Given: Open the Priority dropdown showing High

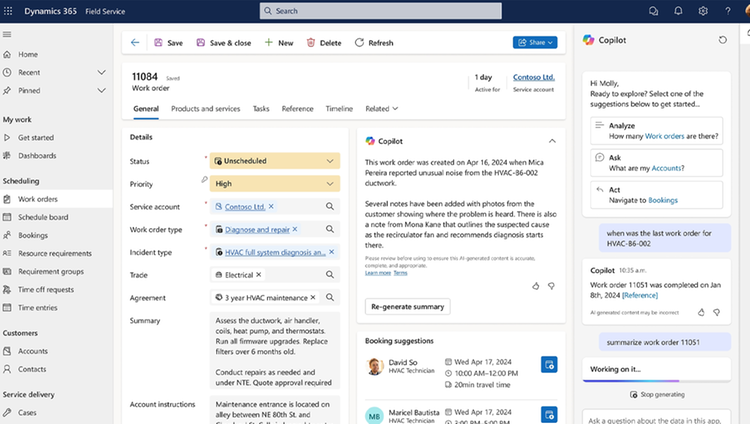Looking at the screenshot, I should pyautogui.click(x=275, y=184).
